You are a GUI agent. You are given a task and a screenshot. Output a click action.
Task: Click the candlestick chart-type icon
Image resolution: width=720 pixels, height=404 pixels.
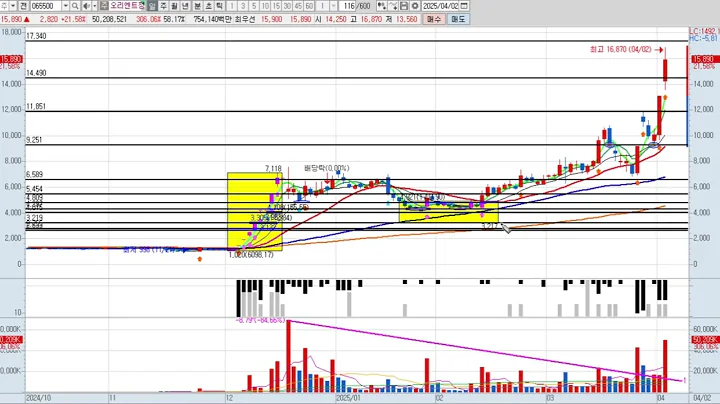[382, 6]
